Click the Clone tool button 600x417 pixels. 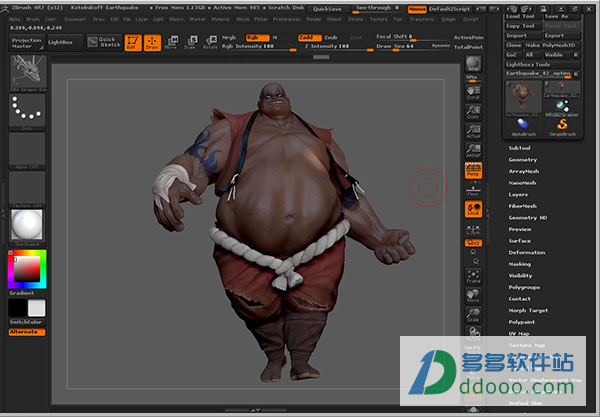pos(514,45)
